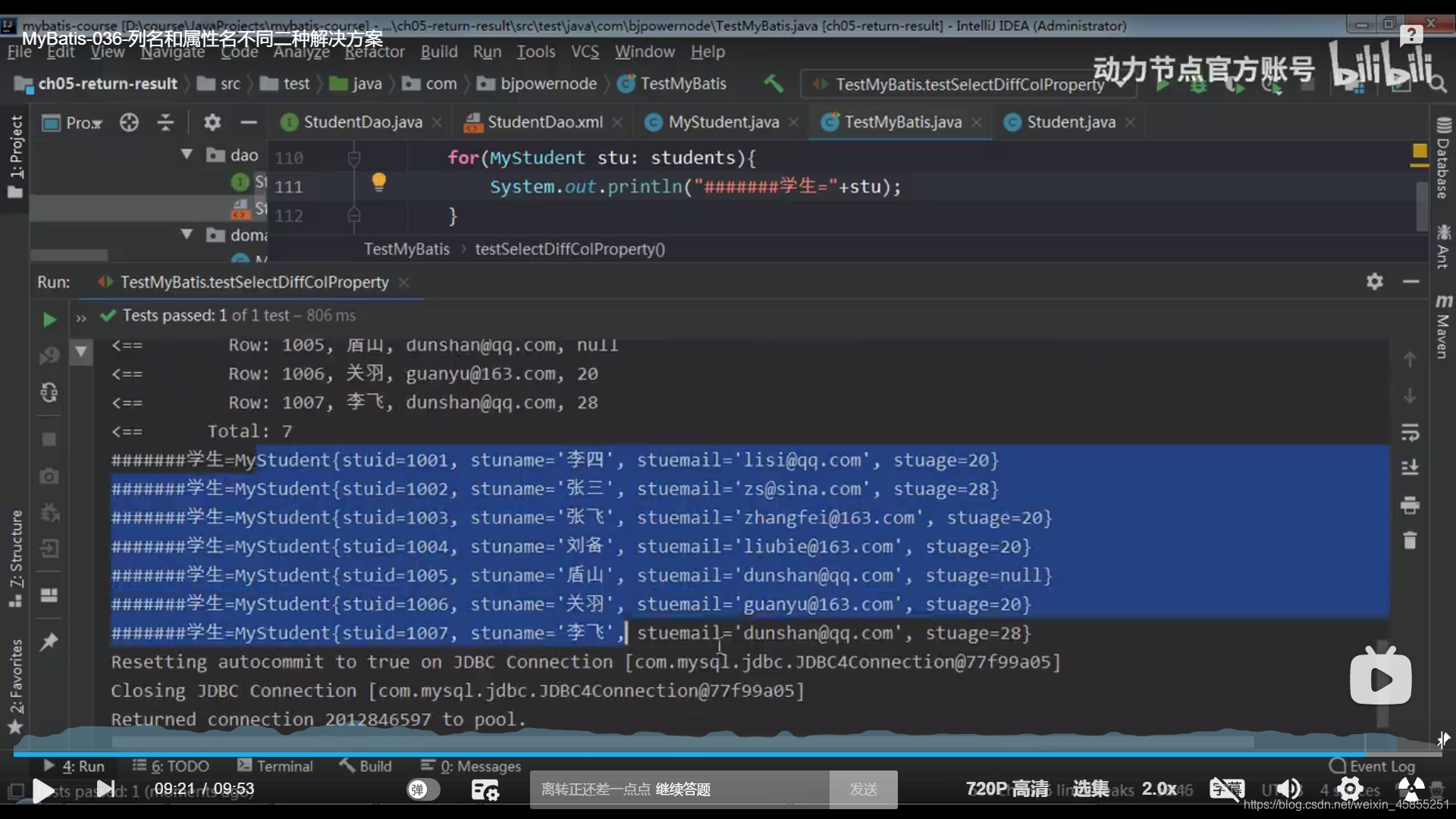Open the Event Log button
Image resolution: width=1456 pixels, height=819 pixels.
tap(1373, 767)
